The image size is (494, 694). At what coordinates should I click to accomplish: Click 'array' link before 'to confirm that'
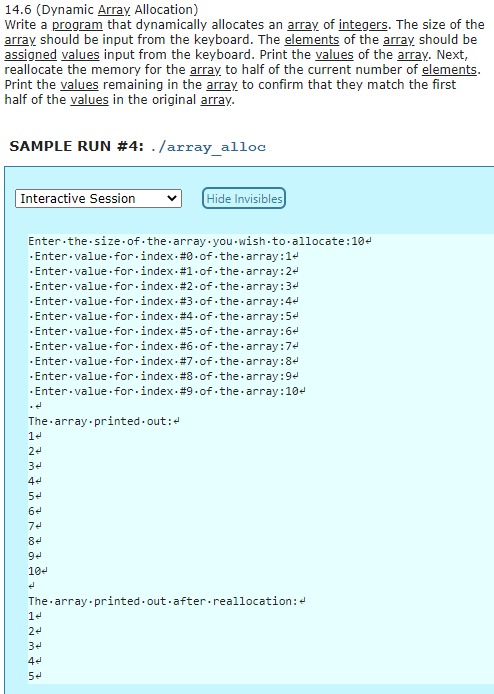[222, 84]
